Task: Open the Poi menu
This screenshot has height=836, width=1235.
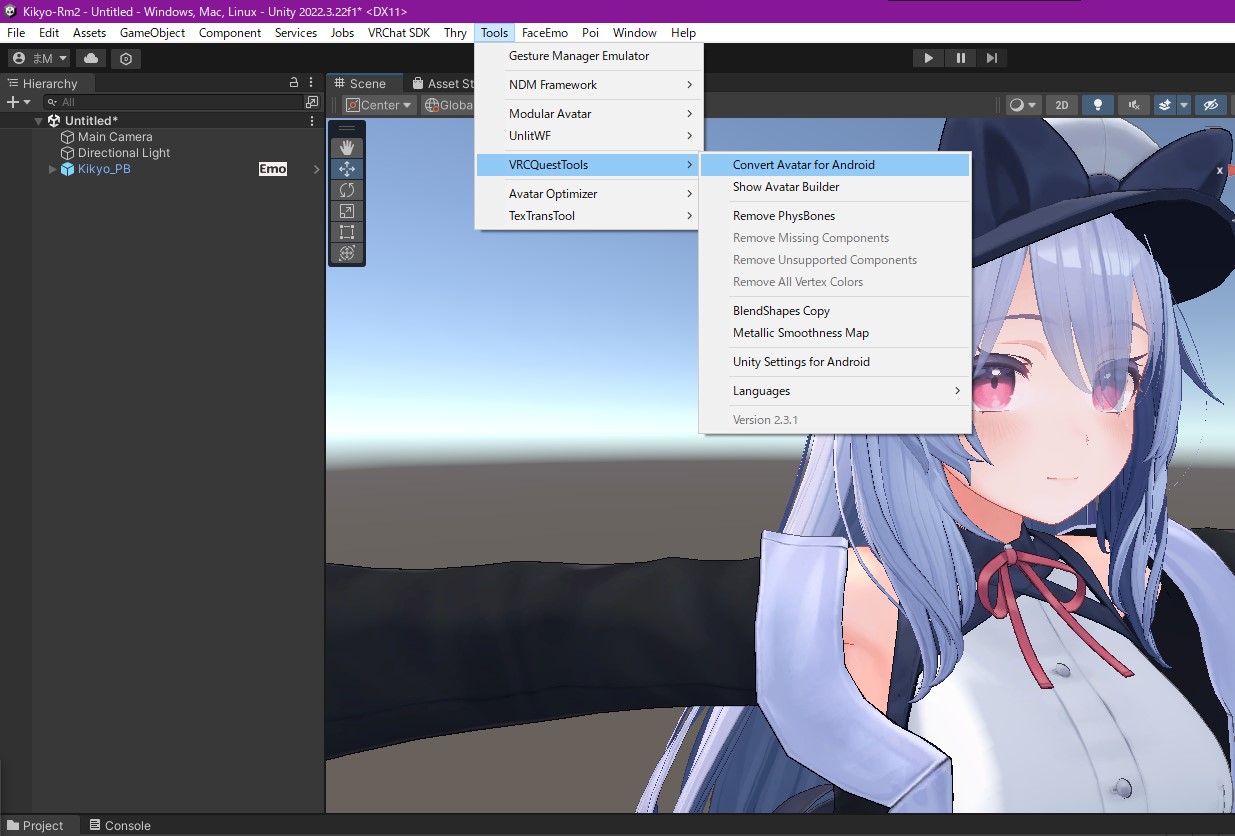Action: [590, 33]
